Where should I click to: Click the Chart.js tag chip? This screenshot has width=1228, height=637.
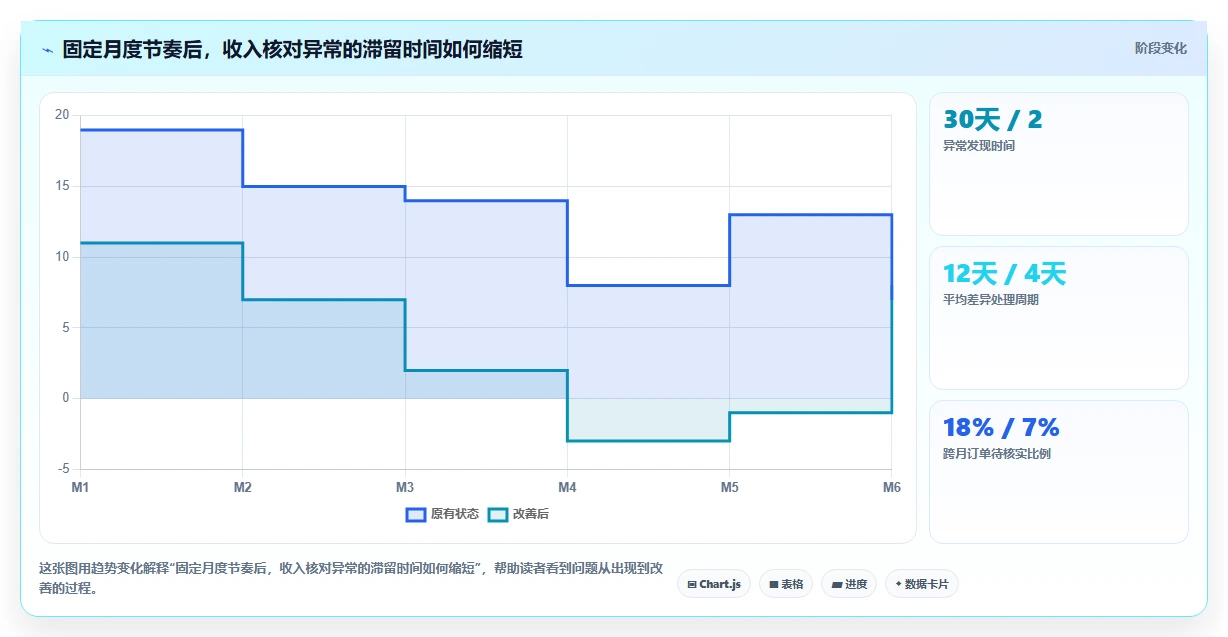(714, 584)
